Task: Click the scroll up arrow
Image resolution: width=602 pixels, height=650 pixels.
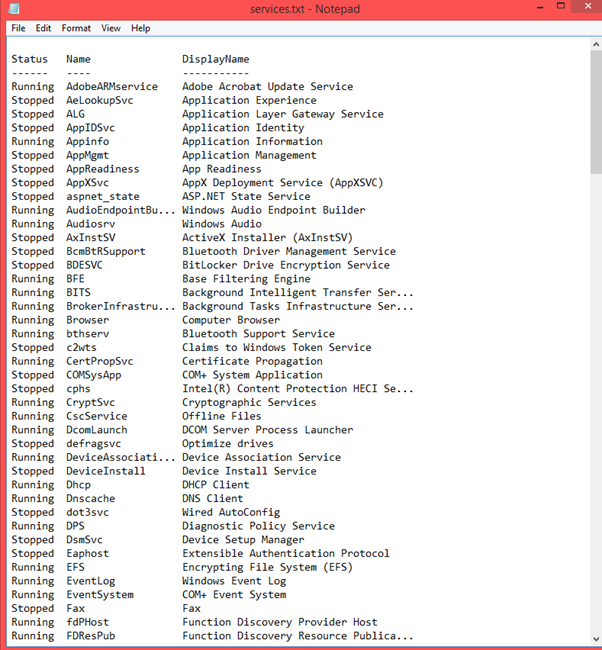Action: (596, 44)
